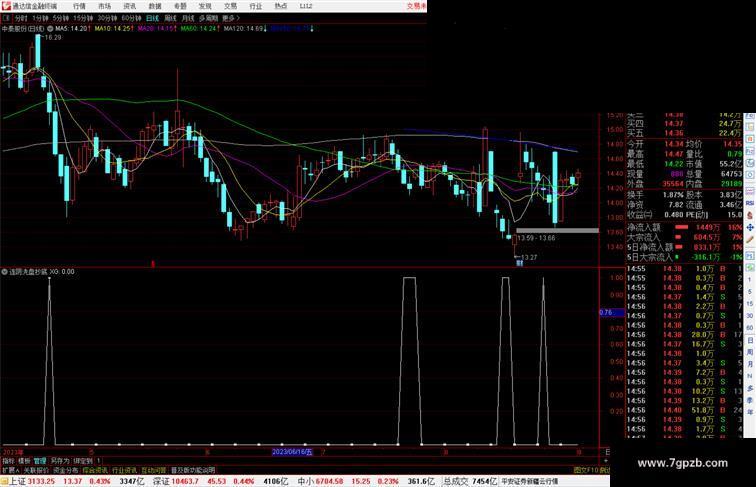Viewport: 756px width, 487px height.
Task: Click the 13.59 - 13.66 gray price band label
Action: (536, 238)
